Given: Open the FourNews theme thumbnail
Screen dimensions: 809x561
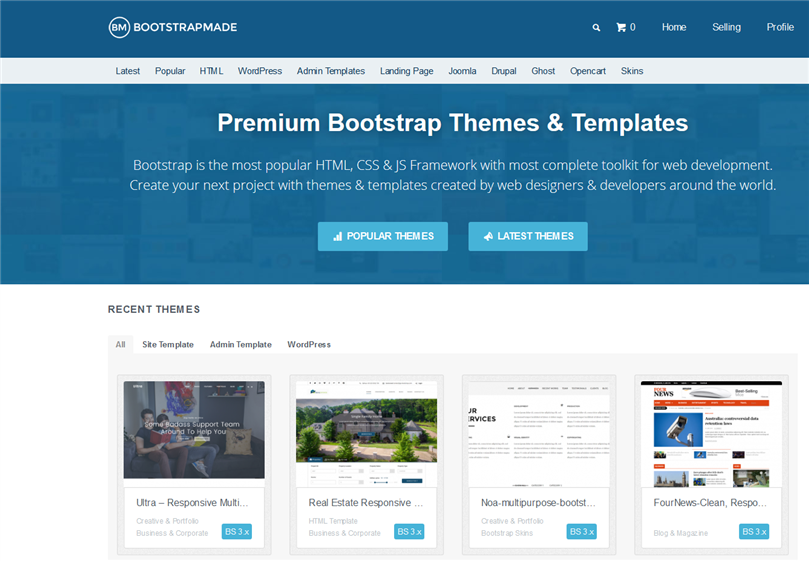Looking at the screenshot, I should point(711,434).
